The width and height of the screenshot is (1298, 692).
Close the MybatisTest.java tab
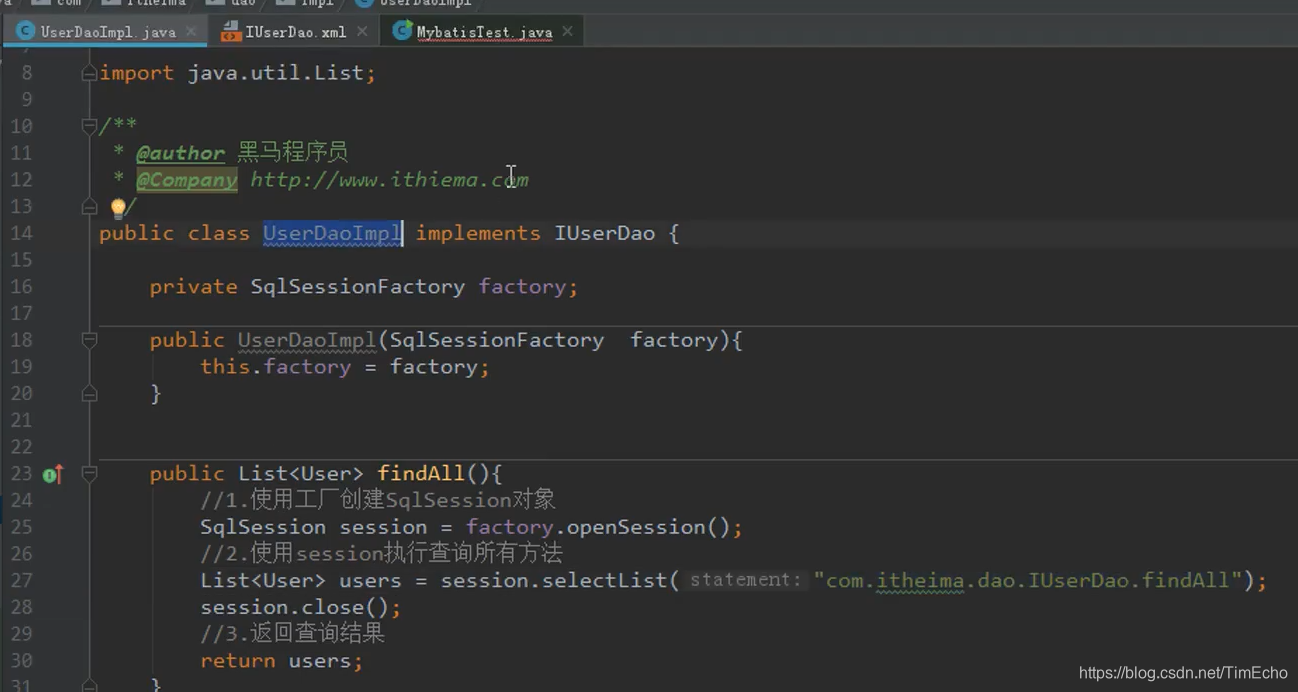coord(568,32)
